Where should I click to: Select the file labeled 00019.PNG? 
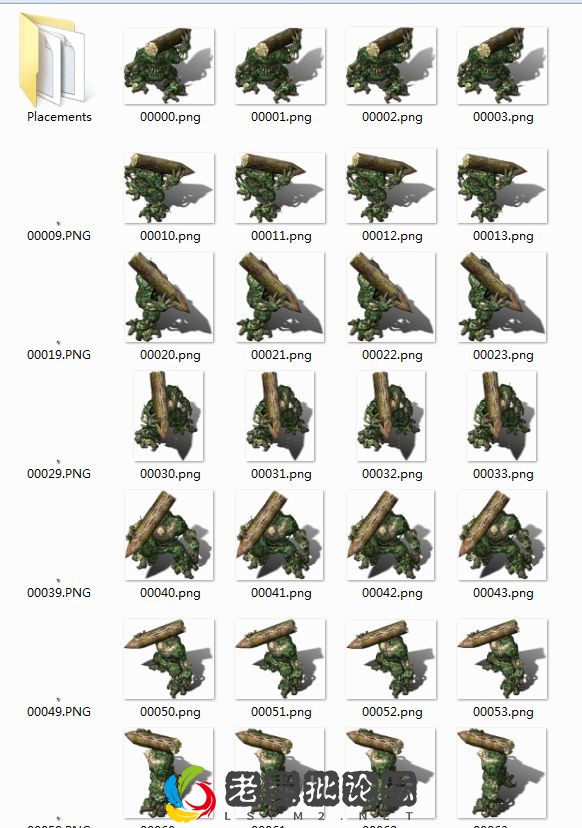59,354
